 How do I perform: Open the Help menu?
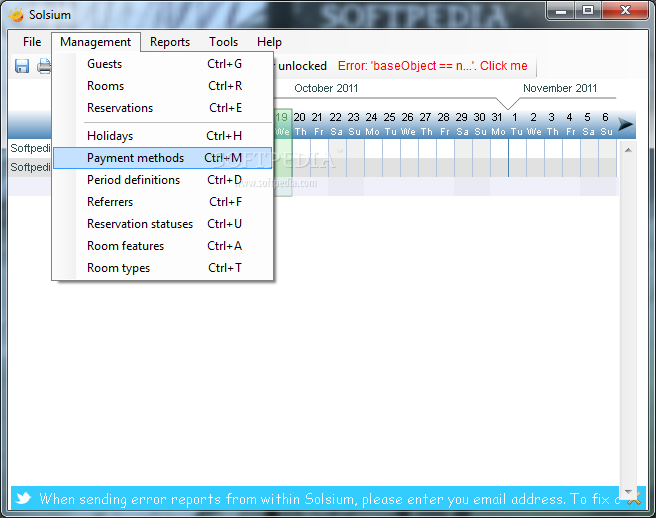pyautogui.click(x=269, y=42)
